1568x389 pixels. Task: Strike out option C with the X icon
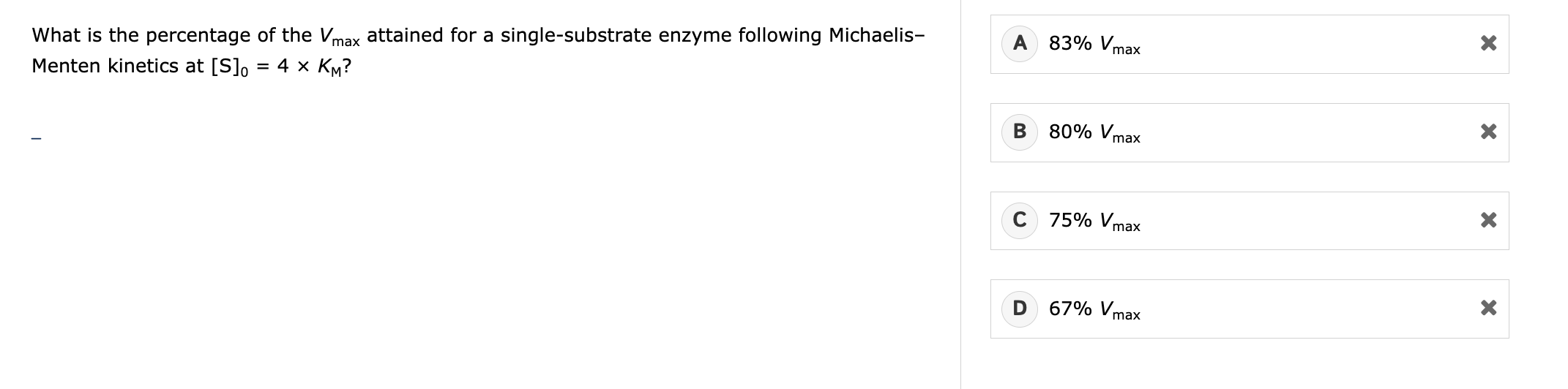point(1487,220)
